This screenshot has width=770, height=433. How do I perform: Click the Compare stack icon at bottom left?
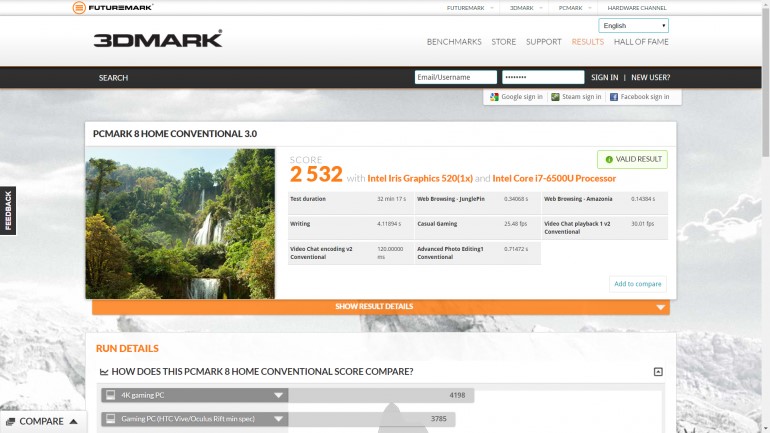[10, 422]
